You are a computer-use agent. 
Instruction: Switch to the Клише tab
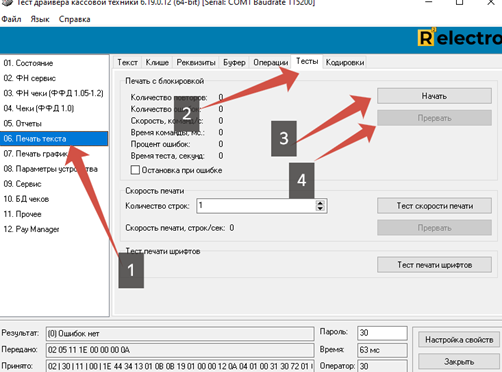(157, 62)
